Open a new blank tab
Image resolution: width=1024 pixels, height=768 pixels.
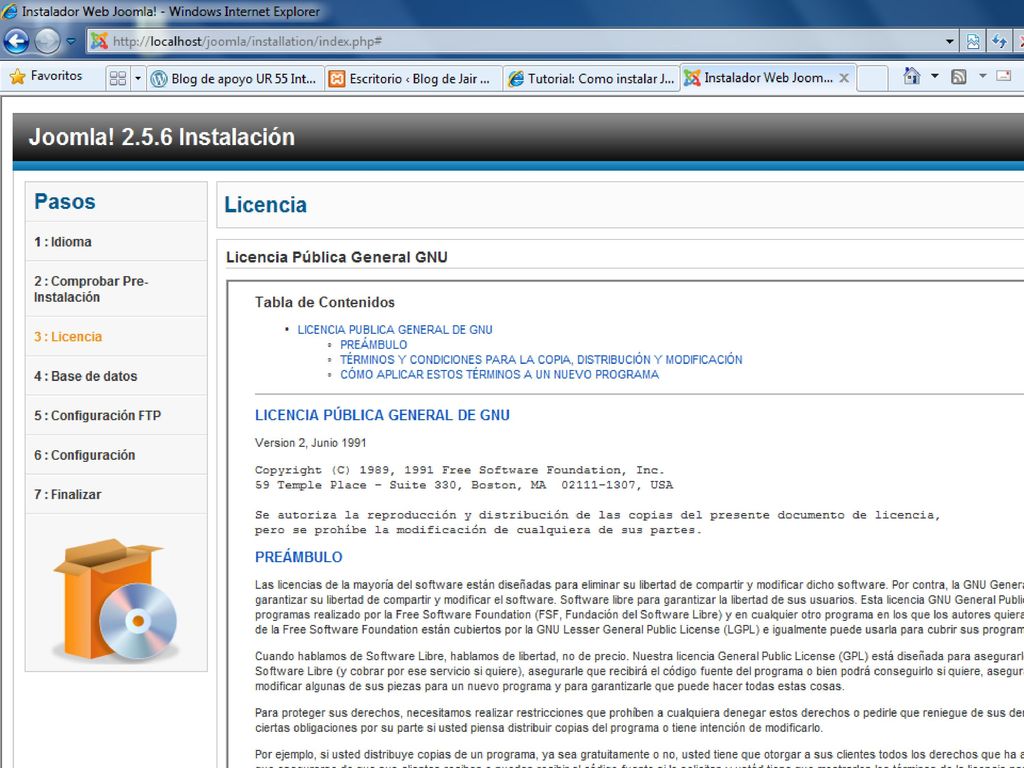872,78
